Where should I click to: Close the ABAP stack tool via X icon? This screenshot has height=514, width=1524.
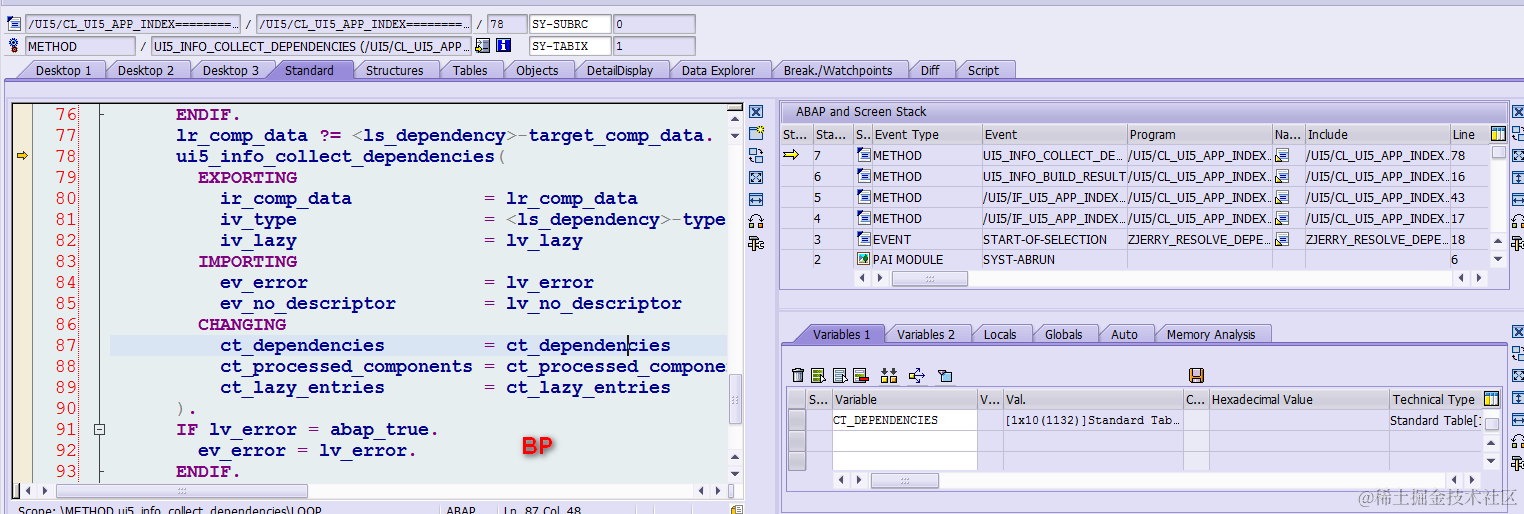coord(1518,112)
